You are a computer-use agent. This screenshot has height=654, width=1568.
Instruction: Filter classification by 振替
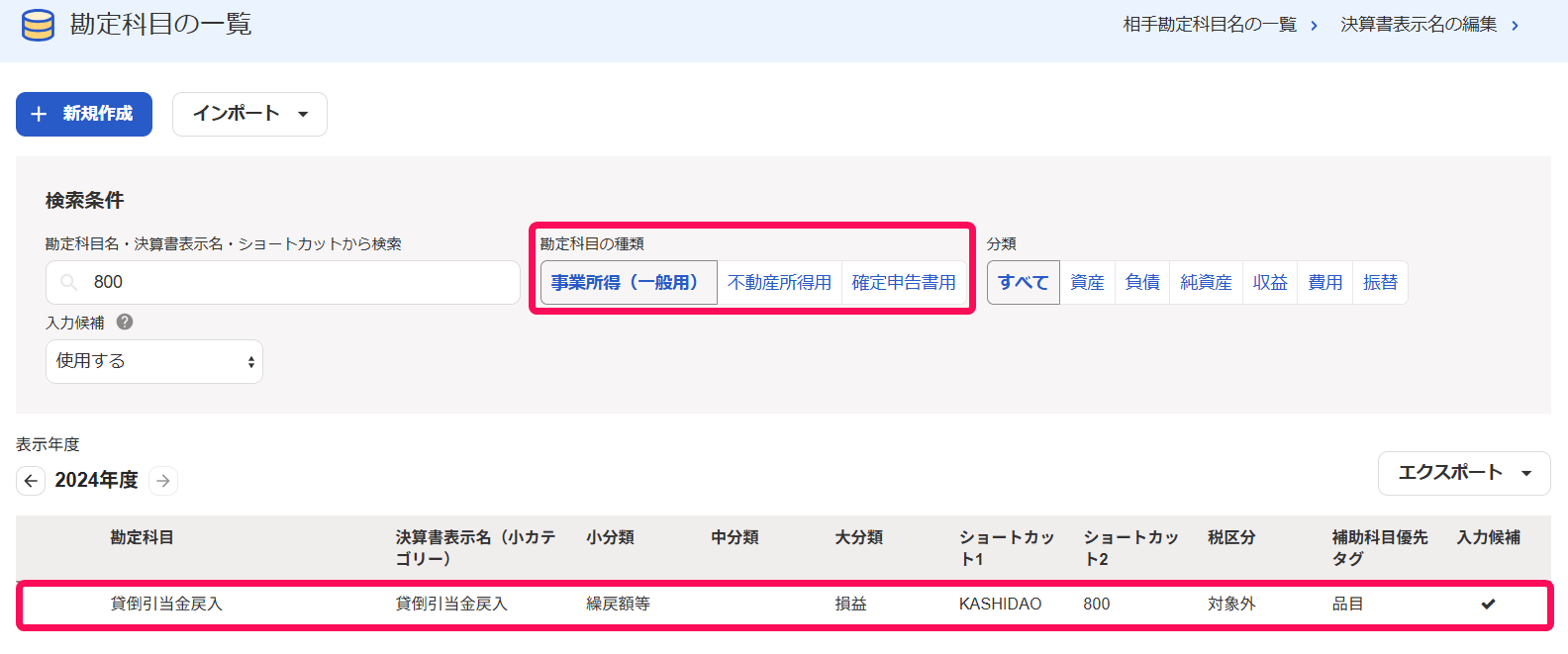pos(1380,283)
